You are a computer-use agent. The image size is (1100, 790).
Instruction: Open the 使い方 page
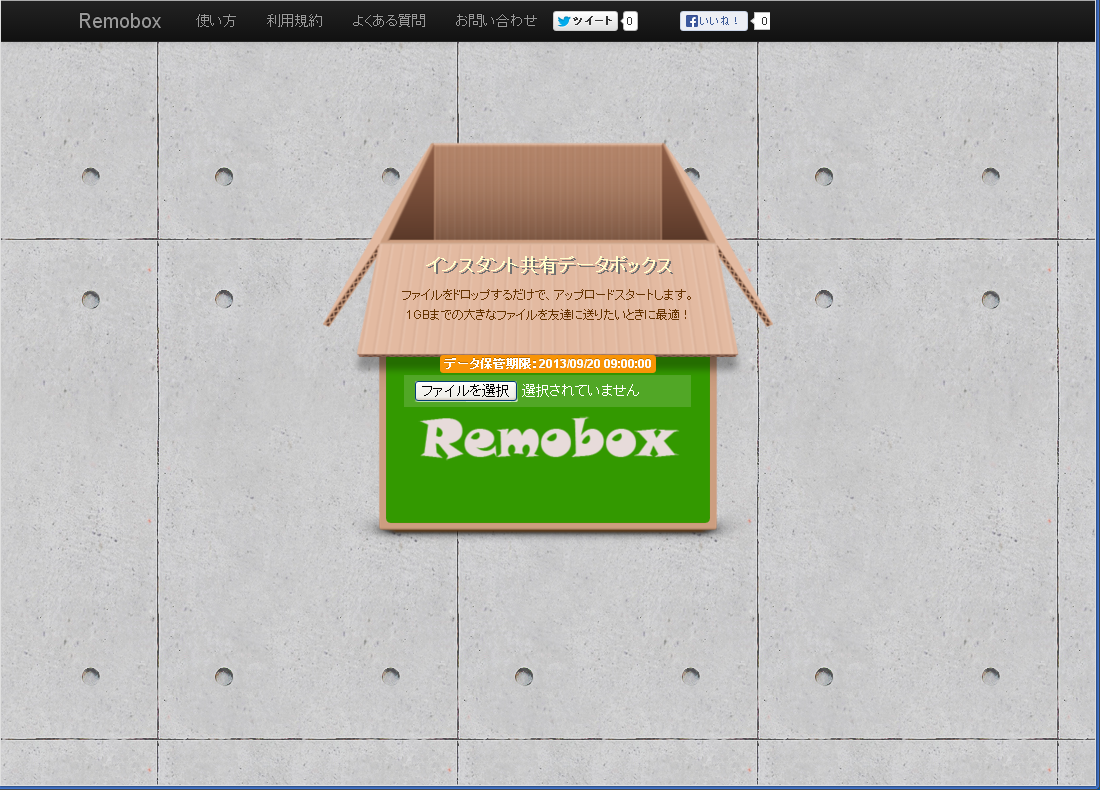click(216, 21)
